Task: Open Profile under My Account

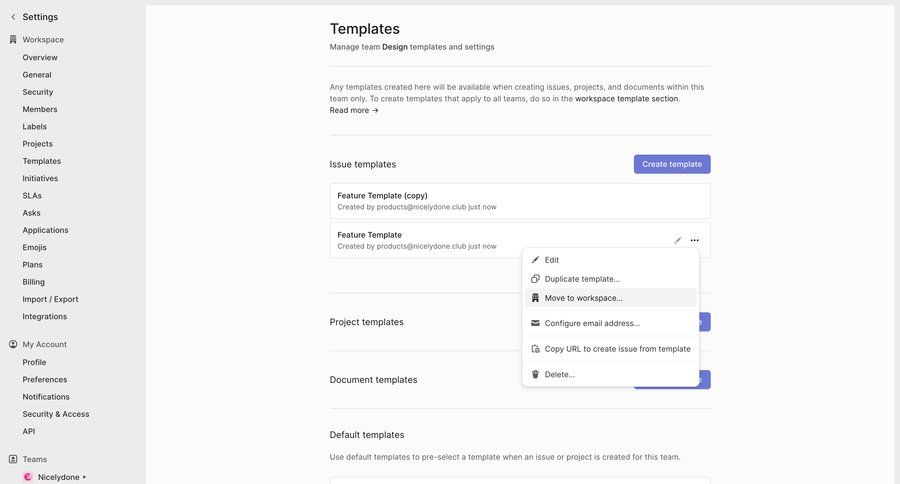Action: tap(34, 362)
